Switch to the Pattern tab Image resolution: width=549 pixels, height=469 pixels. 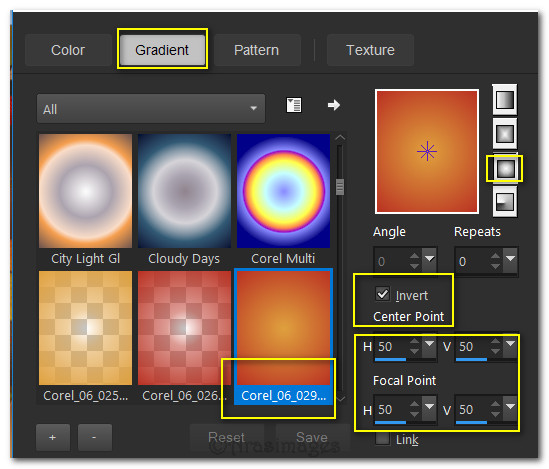[257, 50]
